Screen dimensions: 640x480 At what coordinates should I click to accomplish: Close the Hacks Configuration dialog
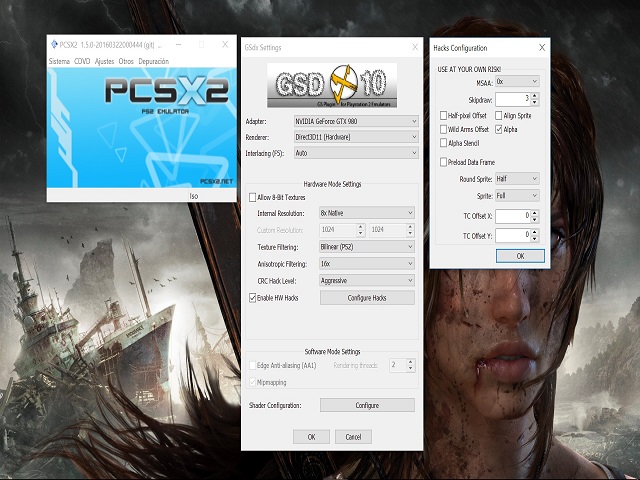[542, 48]
